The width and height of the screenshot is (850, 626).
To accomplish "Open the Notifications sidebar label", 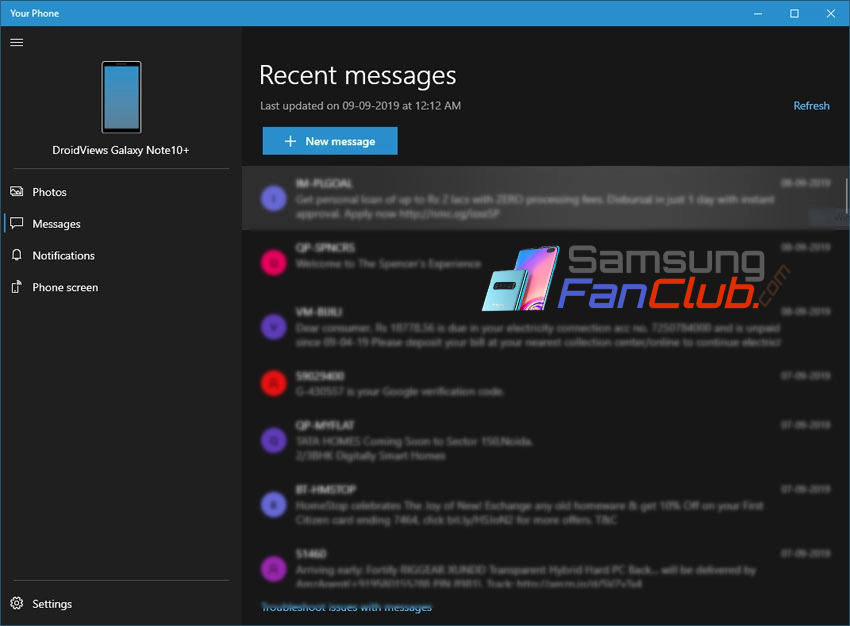I will coord(63,255).
